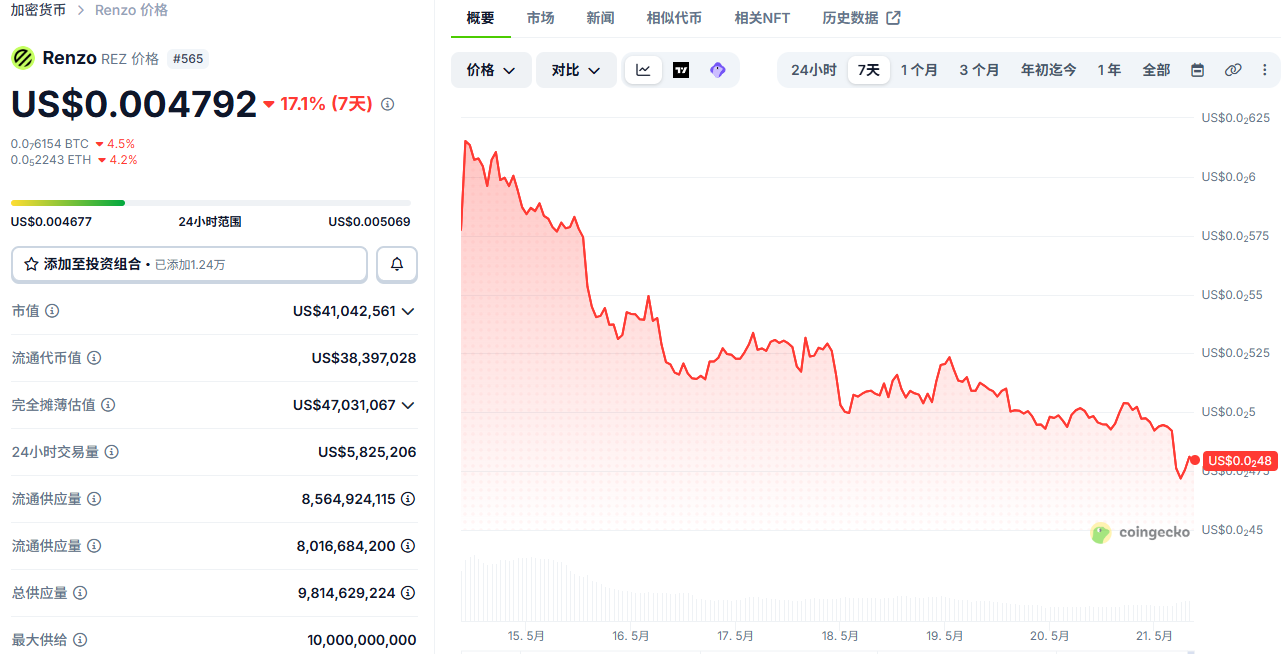This screenshot has height=654, width=1281.
Task: Click the 0.0₅2243 ETH value
Action: (51, 160)
